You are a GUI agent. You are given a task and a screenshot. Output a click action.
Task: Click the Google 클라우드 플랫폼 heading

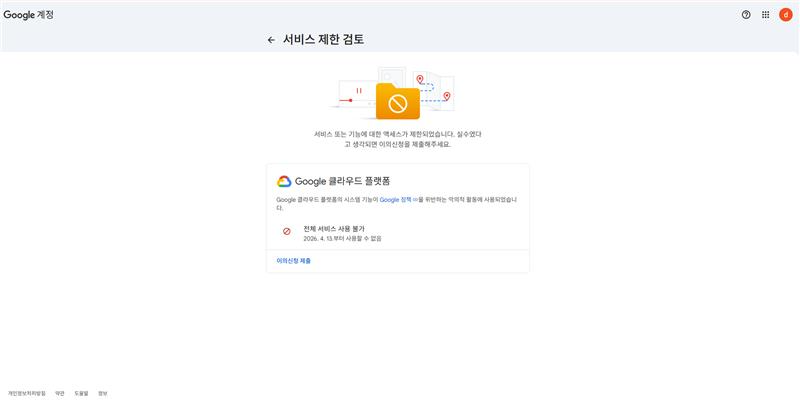point(342,181)
